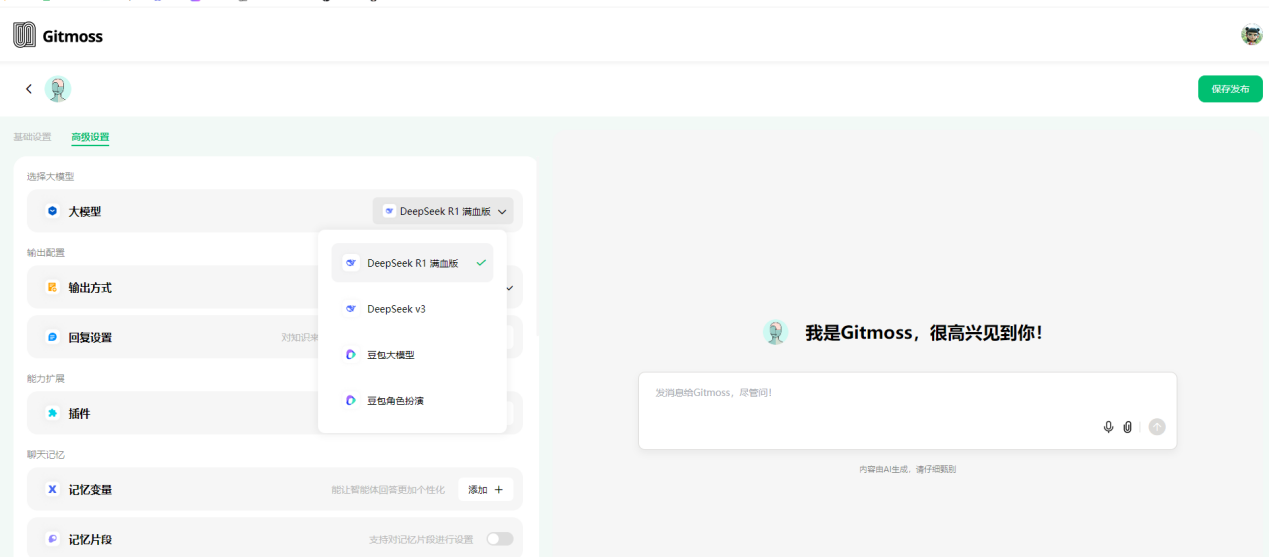Image resolution: width=1269 pixels, height=557 pixels.
Task: Click the 保存发布 button
Action: pyautogui.click(x=1230, y=89)
